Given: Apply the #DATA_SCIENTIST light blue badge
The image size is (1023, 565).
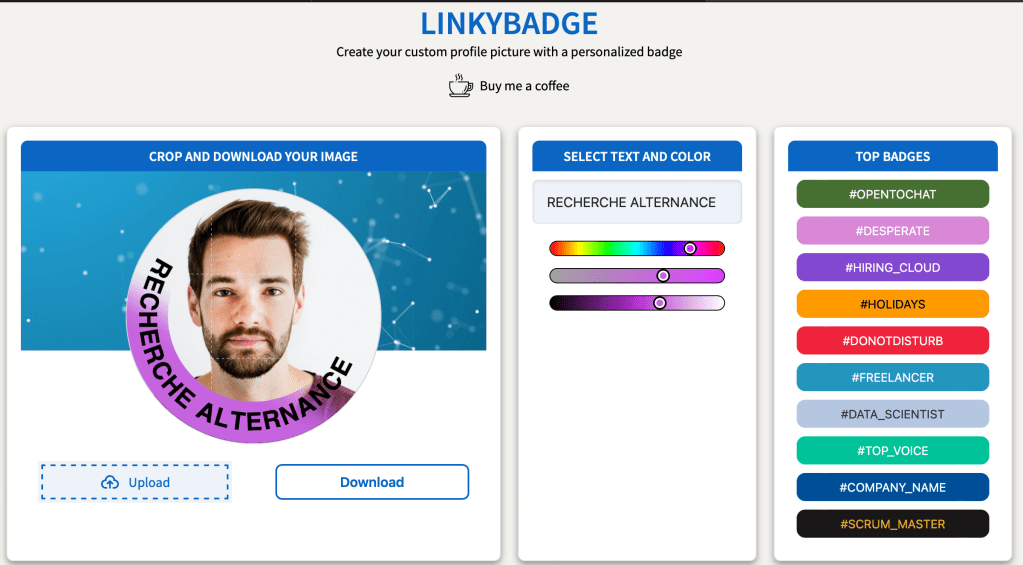Looking at the screenshot, I should (892, 414).
